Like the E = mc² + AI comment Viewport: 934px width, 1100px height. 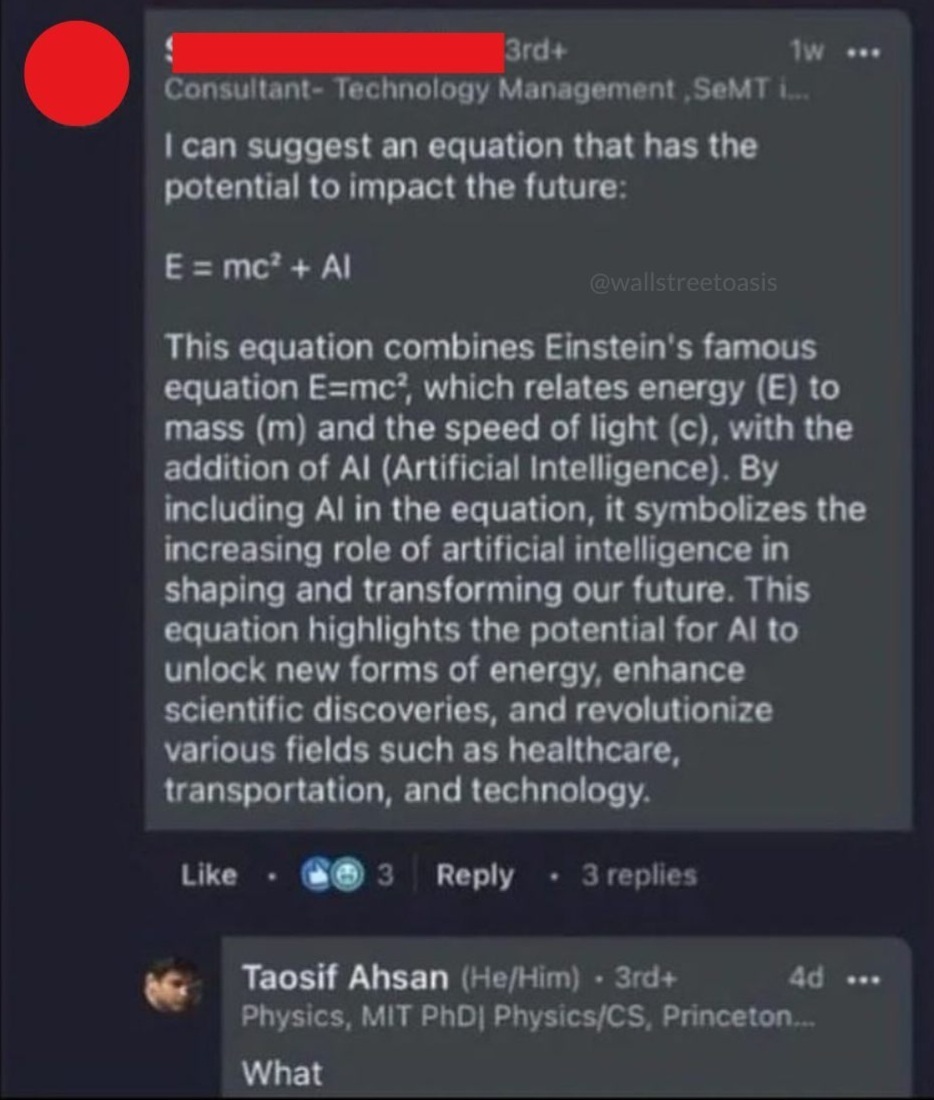click(x=209, y=876)
